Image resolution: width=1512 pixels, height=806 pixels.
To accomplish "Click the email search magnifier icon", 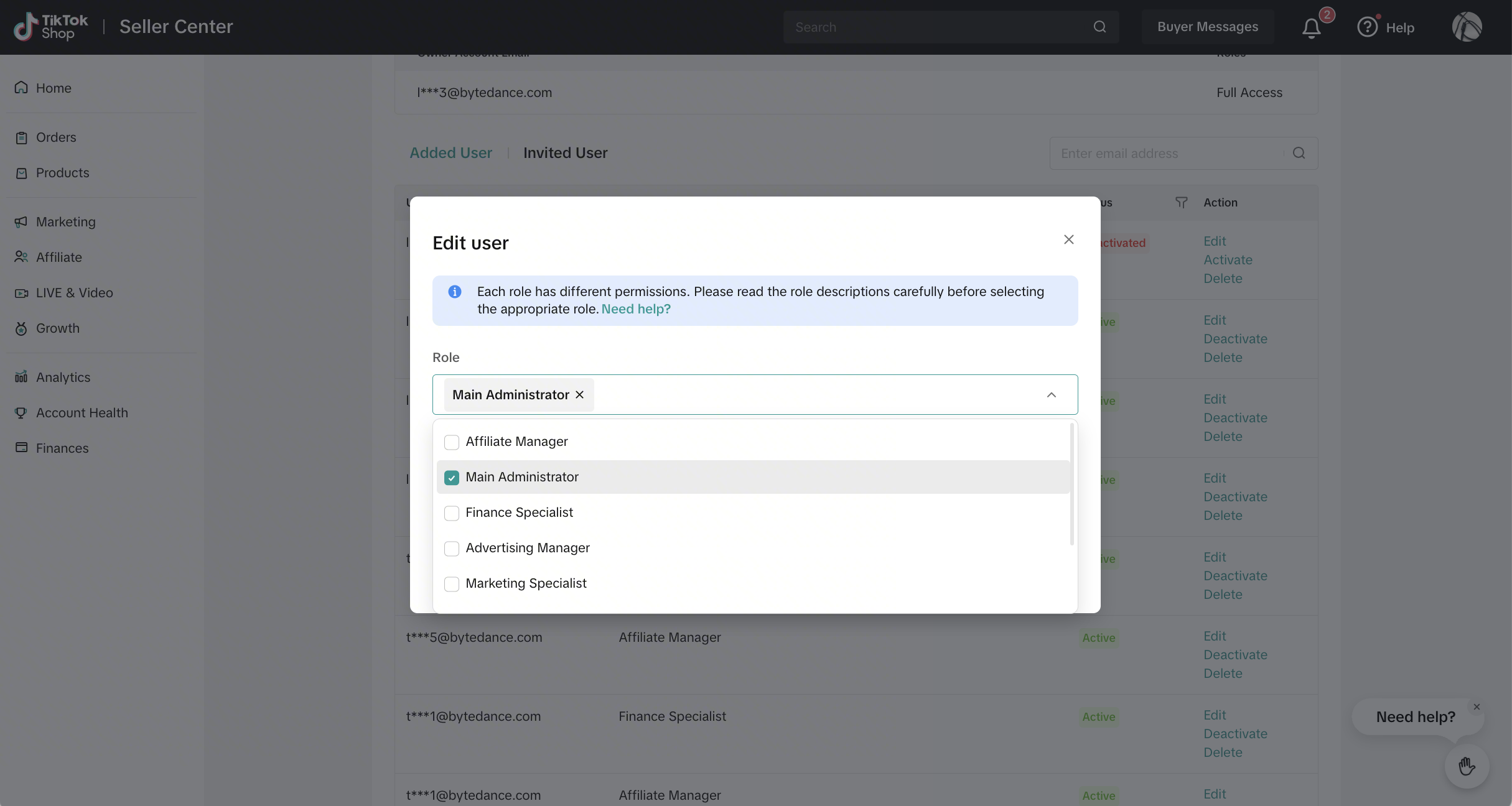I will pos(1299,154).
